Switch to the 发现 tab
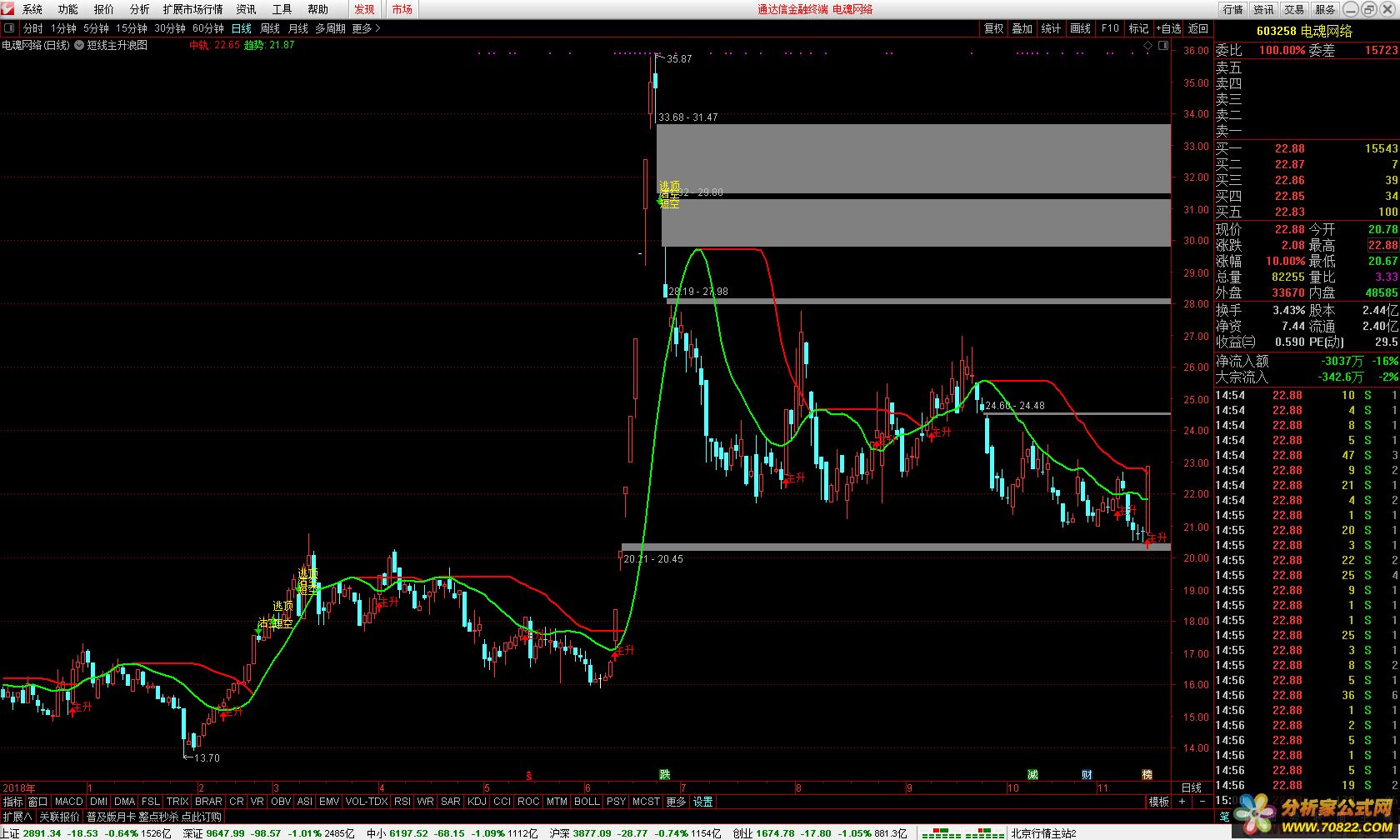The width and height of the screenshot is (1400, 840). pyautogui.click(x=364, y=9)
